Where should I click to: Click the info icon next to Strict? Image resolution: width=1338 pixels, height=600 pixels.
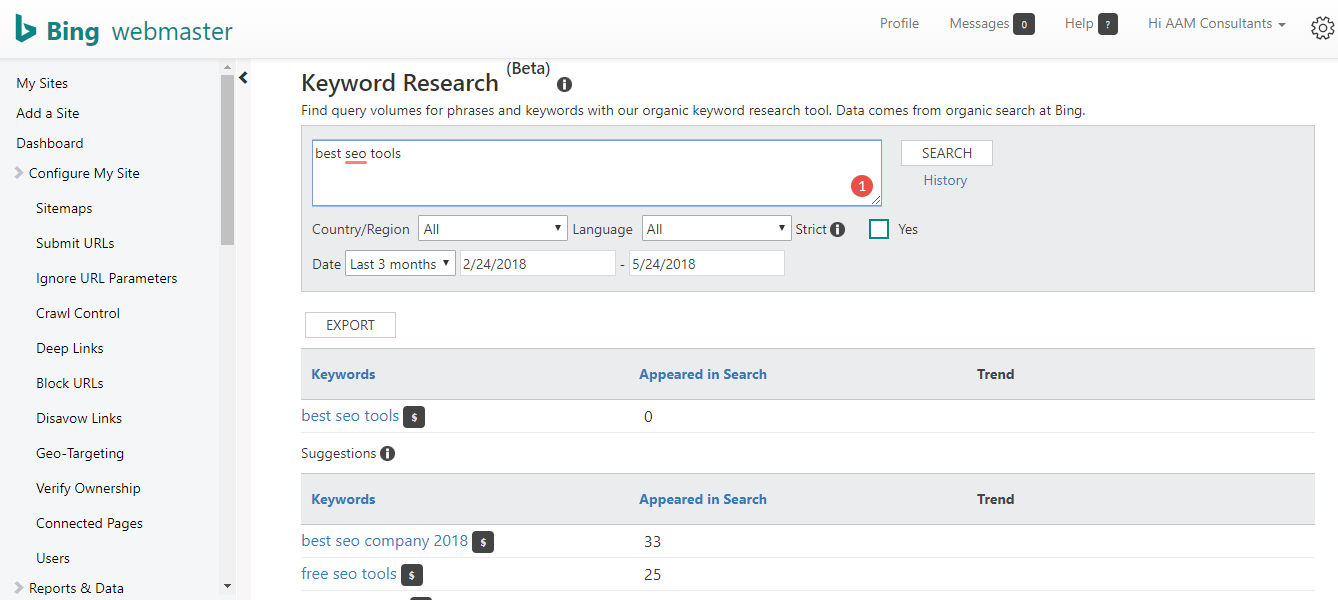click(x=837, y=229)
